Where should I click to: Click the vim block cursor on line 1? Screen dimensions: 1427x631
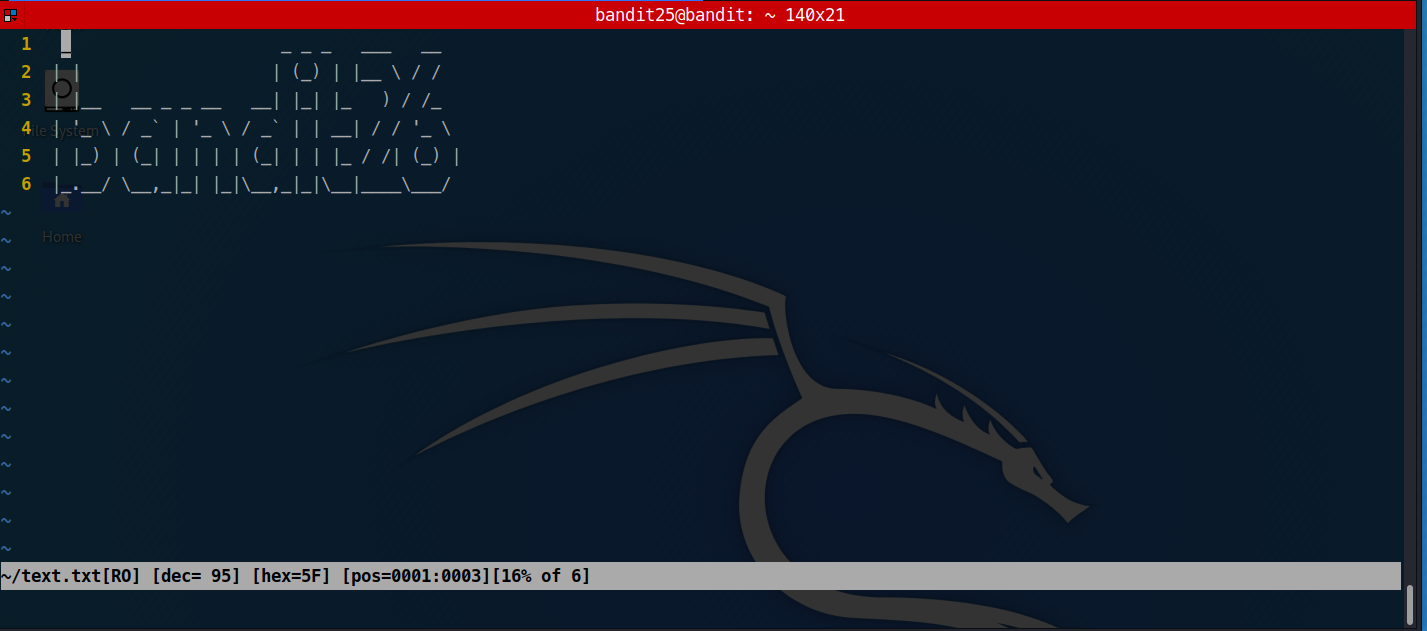point(66,44)
